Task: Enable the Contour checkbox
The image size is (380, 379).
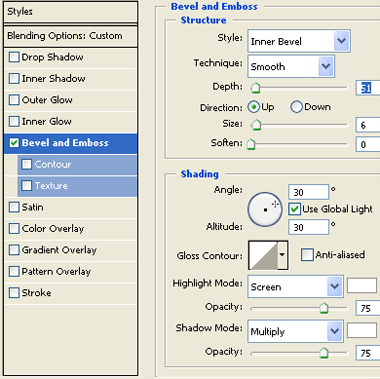Action: 27,164
